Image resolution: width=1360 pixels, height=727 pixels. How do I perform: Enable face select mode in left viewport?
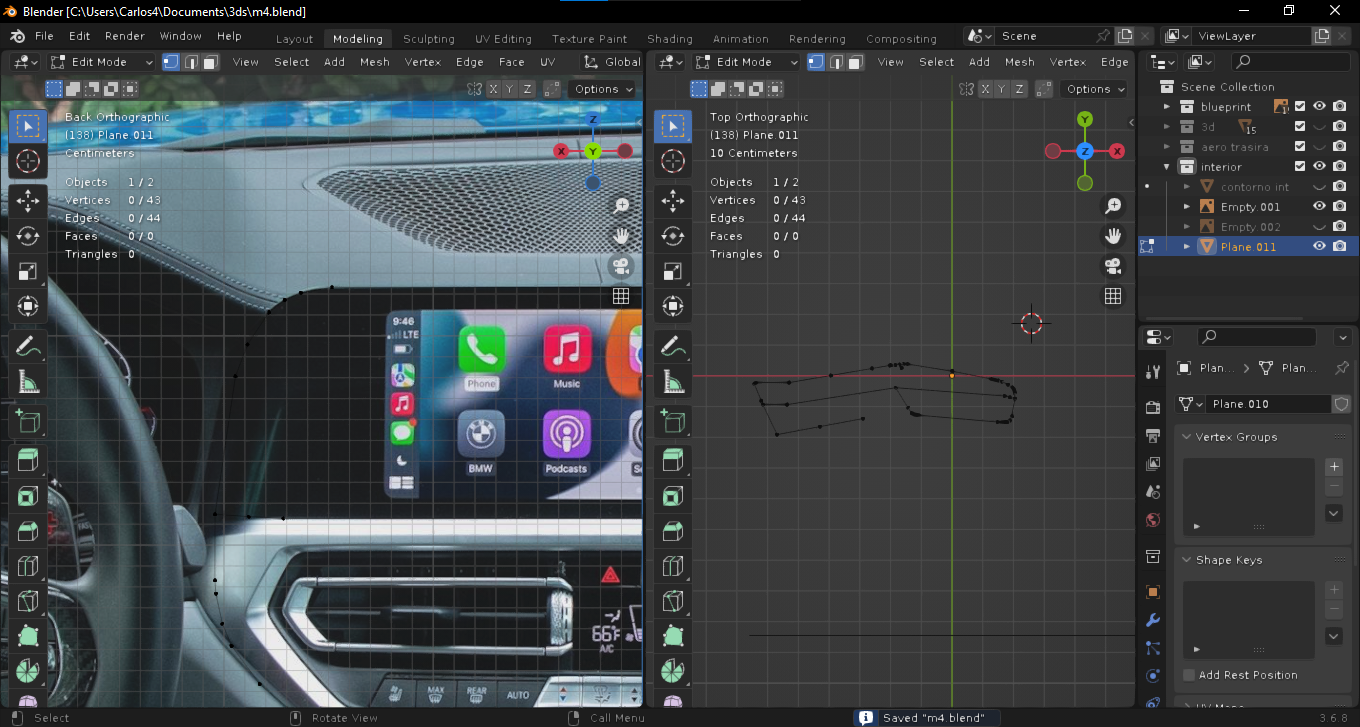(x=210, y=62)
